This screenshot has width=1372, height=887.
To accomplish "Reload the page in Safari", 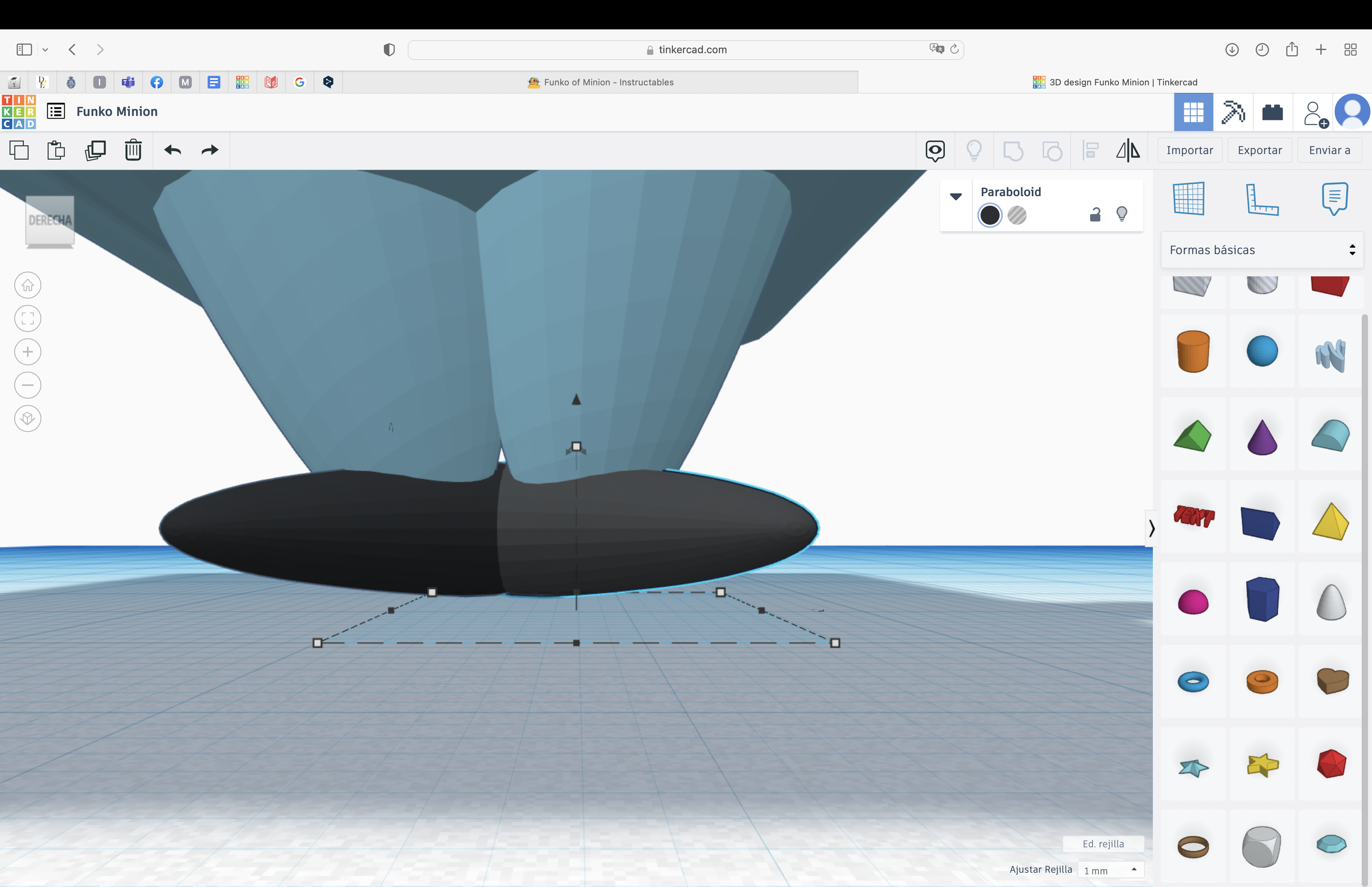I will pyautogui.click(x=954, y=49).
